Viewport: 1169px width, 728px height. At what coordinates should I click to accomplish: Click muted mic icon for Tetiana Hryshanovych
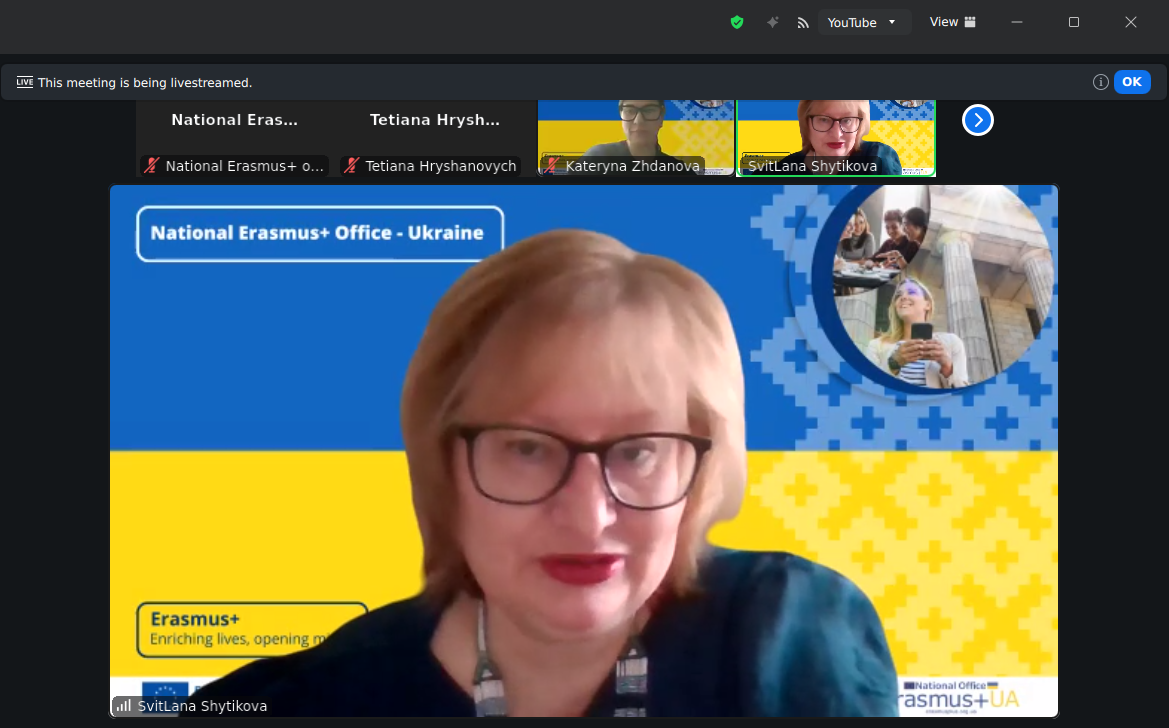point(351,166)
